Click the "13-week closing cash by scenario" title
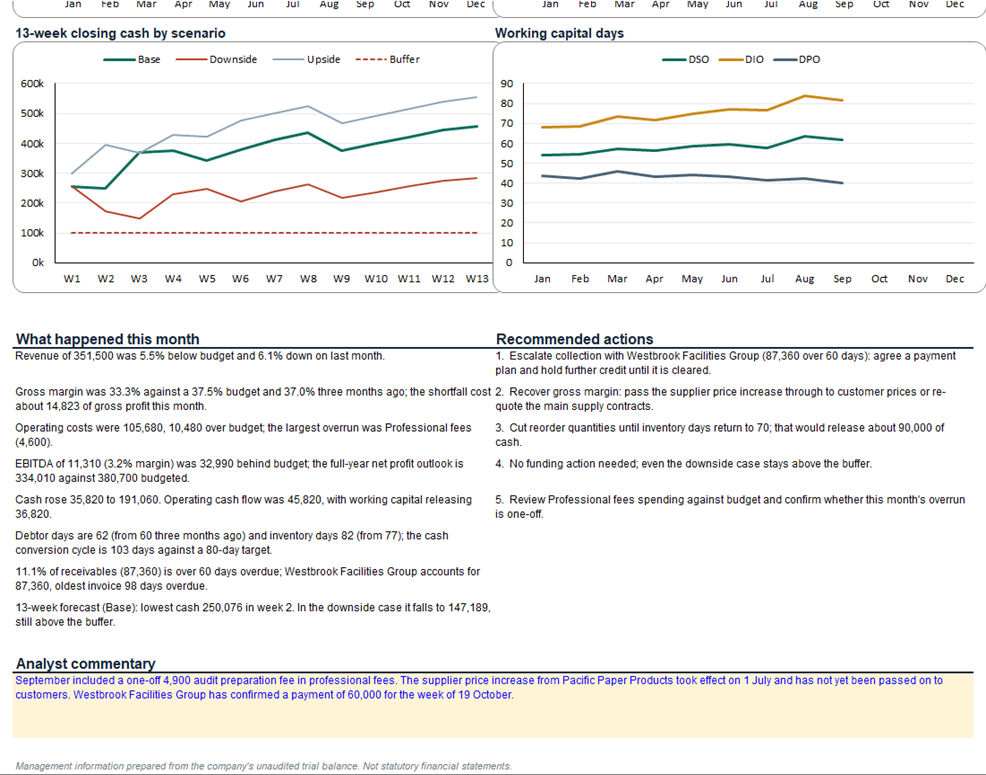This screenshot has width=986, height=775. click(120, 33)
